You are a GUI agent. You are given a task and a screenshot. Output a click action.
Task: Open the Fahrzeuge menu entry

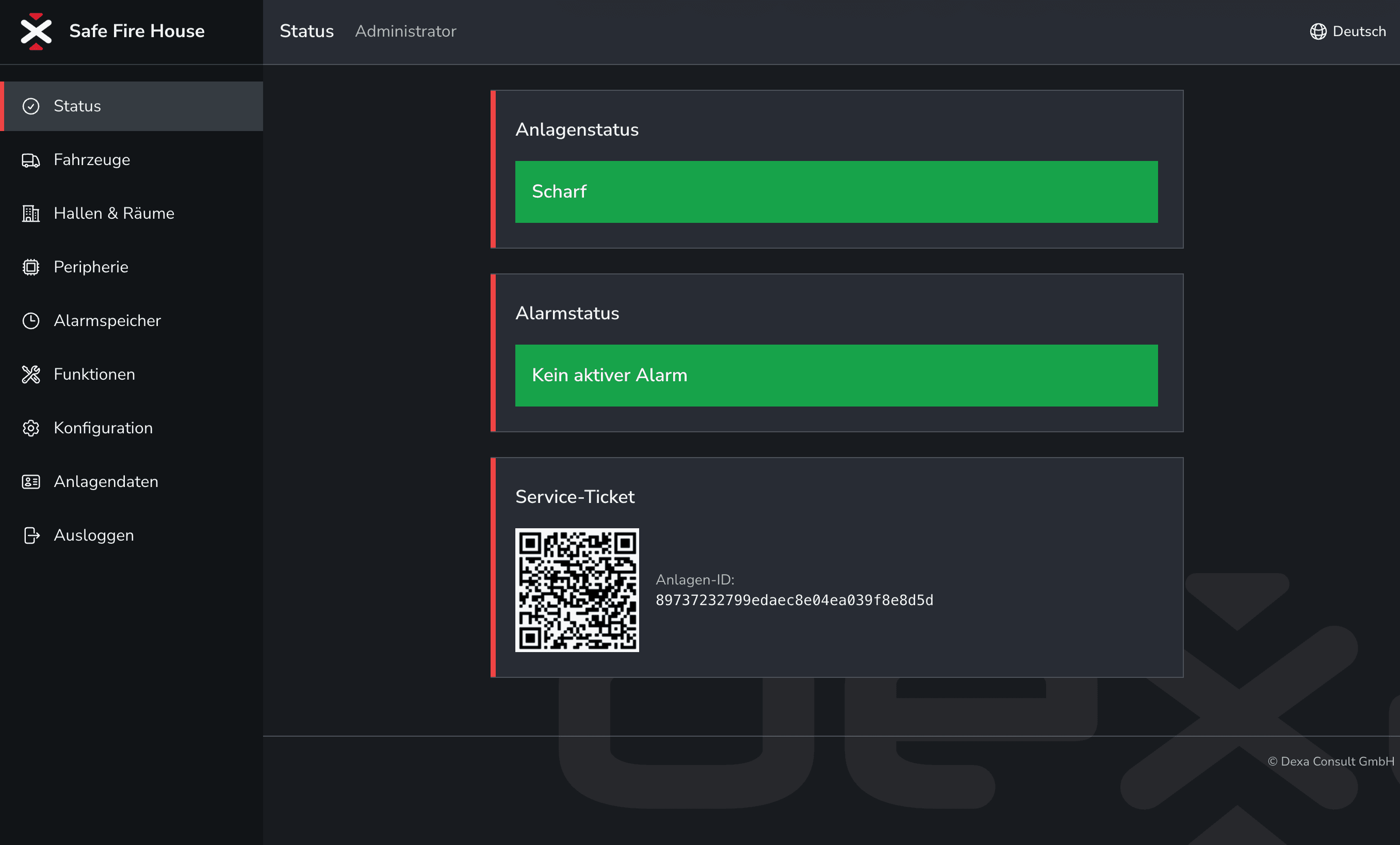pos(92,160)
